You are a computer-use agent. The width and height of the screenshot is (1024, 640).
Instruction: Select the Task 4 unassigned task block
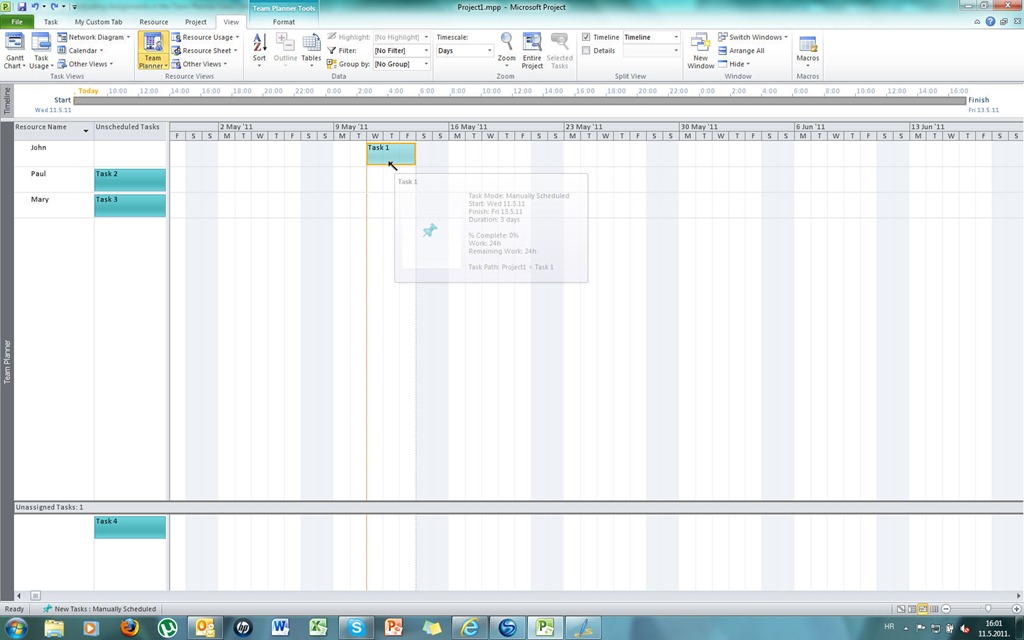130,527
